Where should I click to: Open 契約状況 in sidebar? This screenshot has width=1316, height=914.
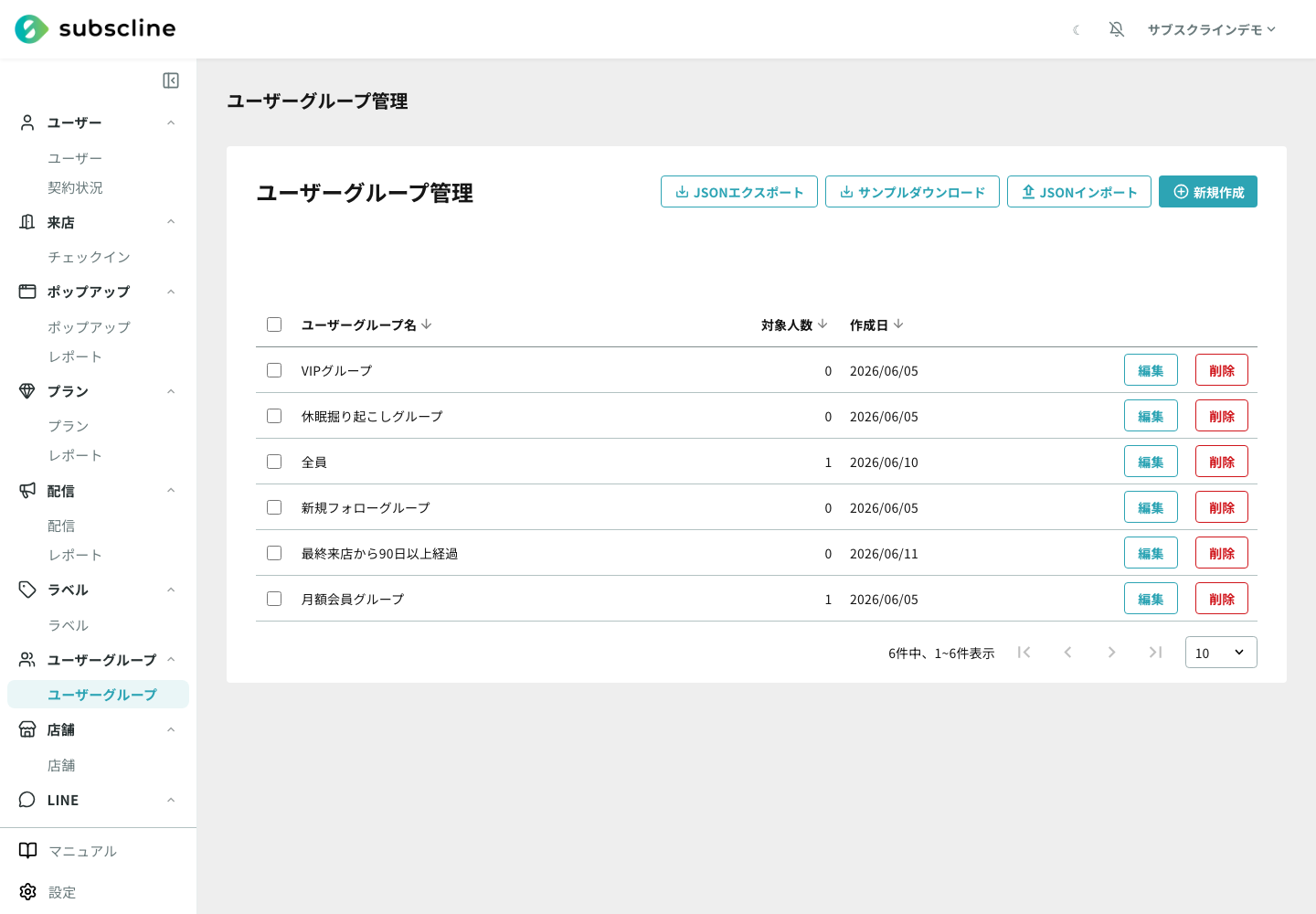[75, 187]
